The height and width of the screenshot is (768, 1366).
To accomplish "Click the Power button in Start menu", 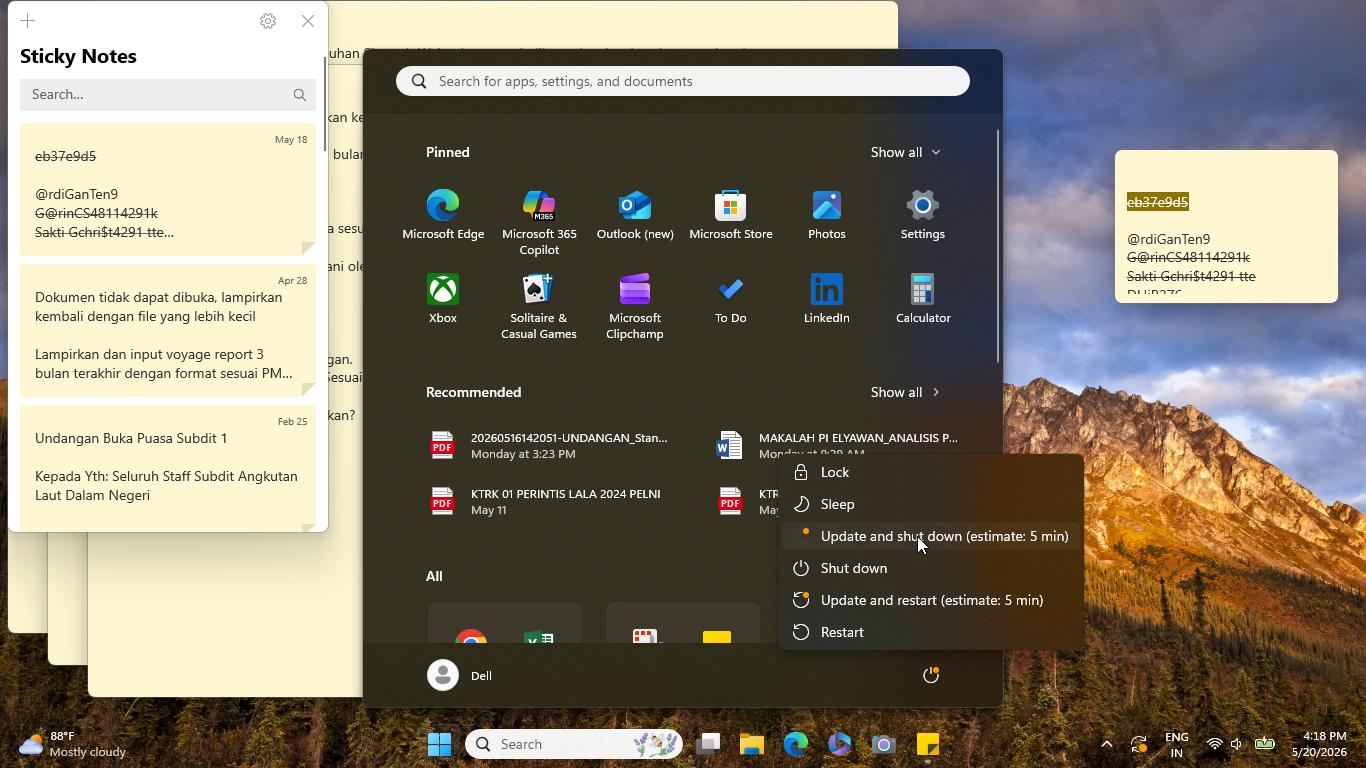I will coord(931,675).
